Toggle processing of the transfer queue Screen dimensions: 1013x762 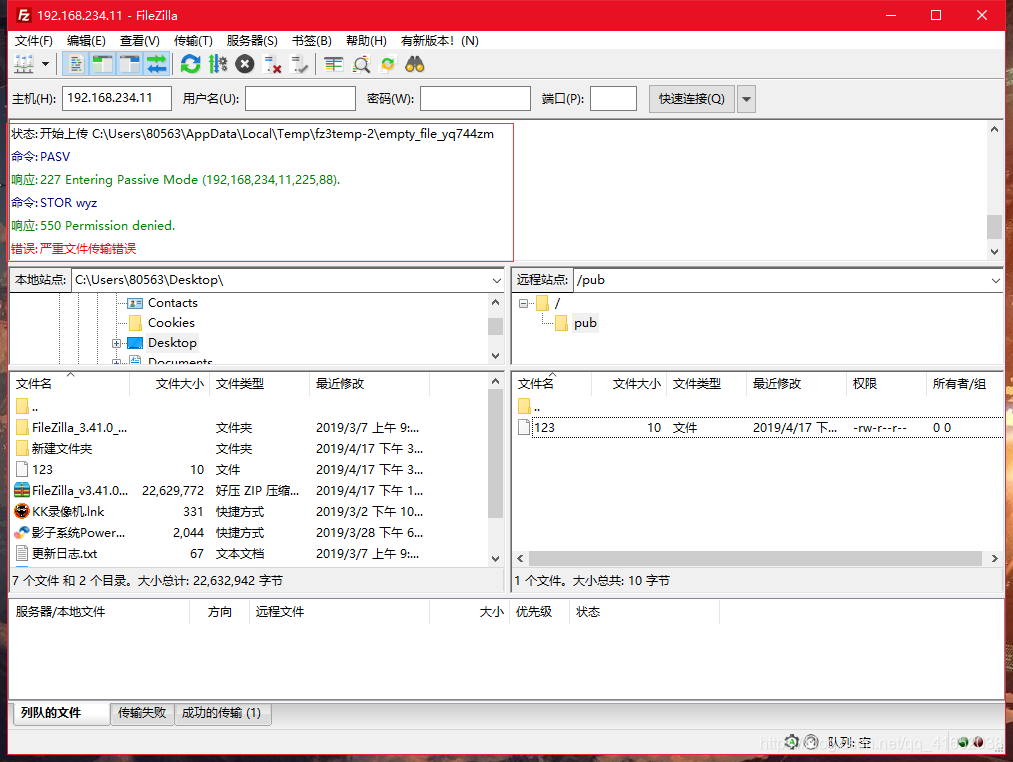[218, 64]
